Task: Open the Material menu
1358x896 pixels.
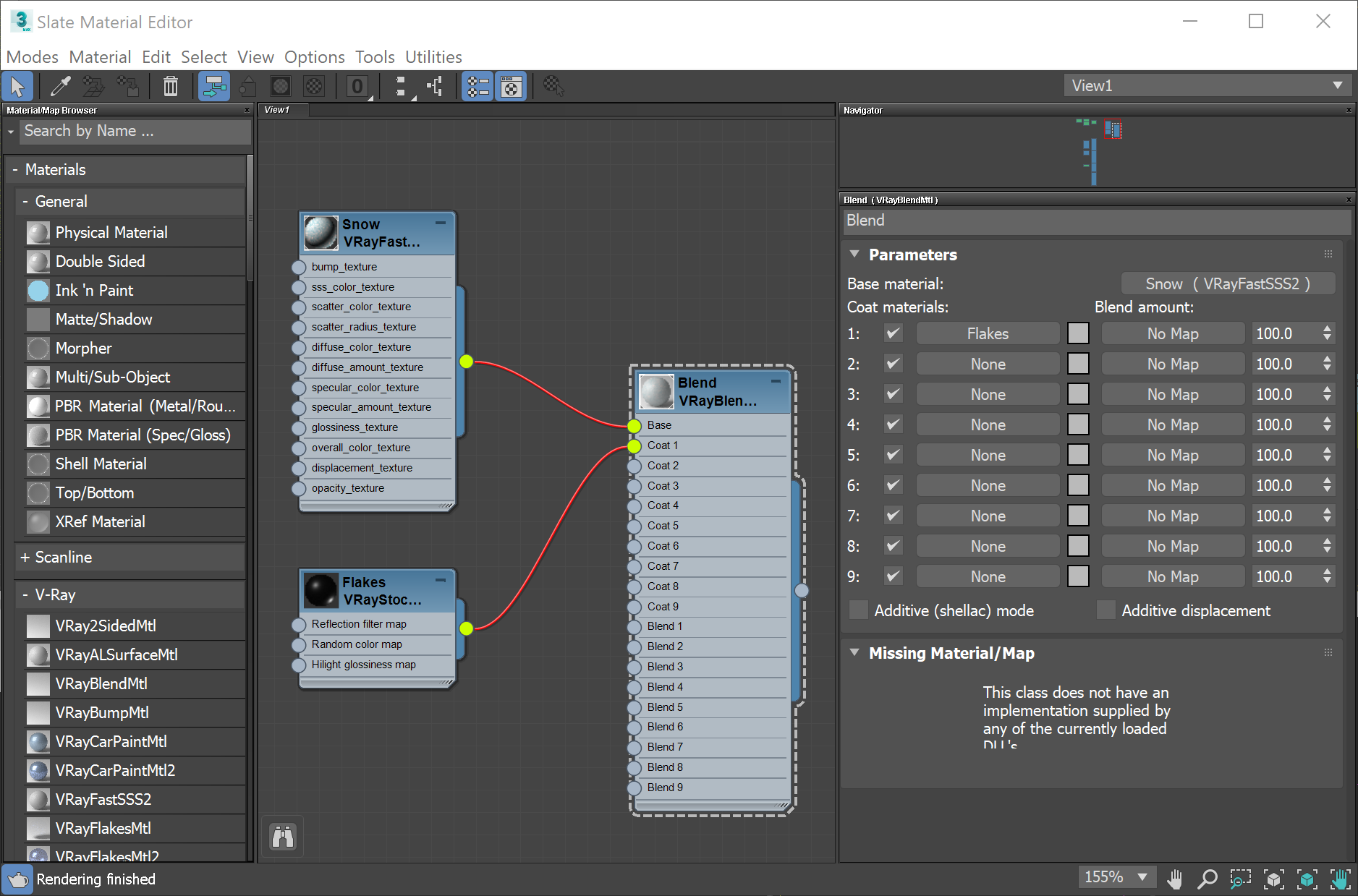Action: [x=100, y=56]
